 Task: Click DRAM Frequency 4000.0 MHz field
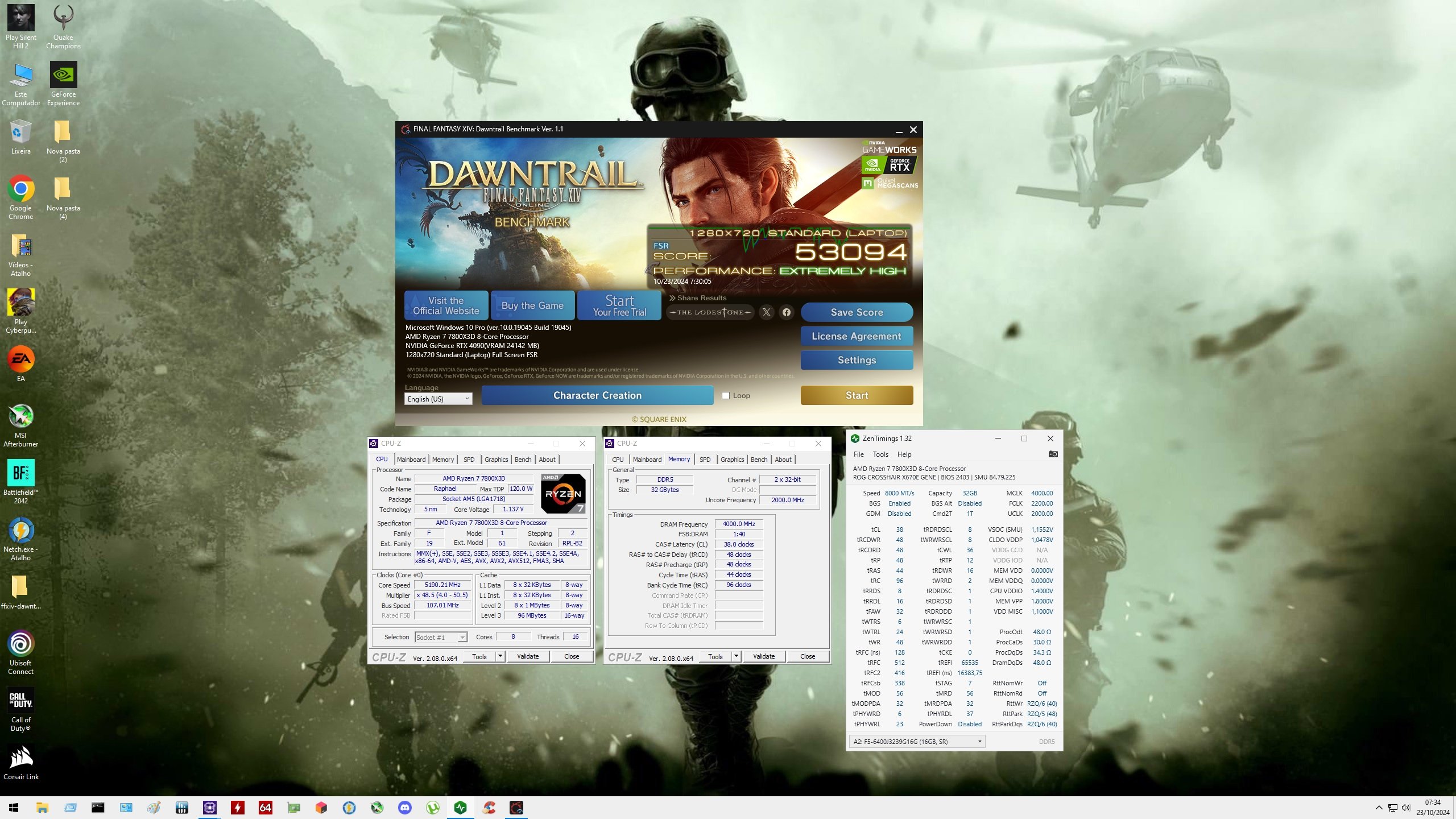click(739, 524)
